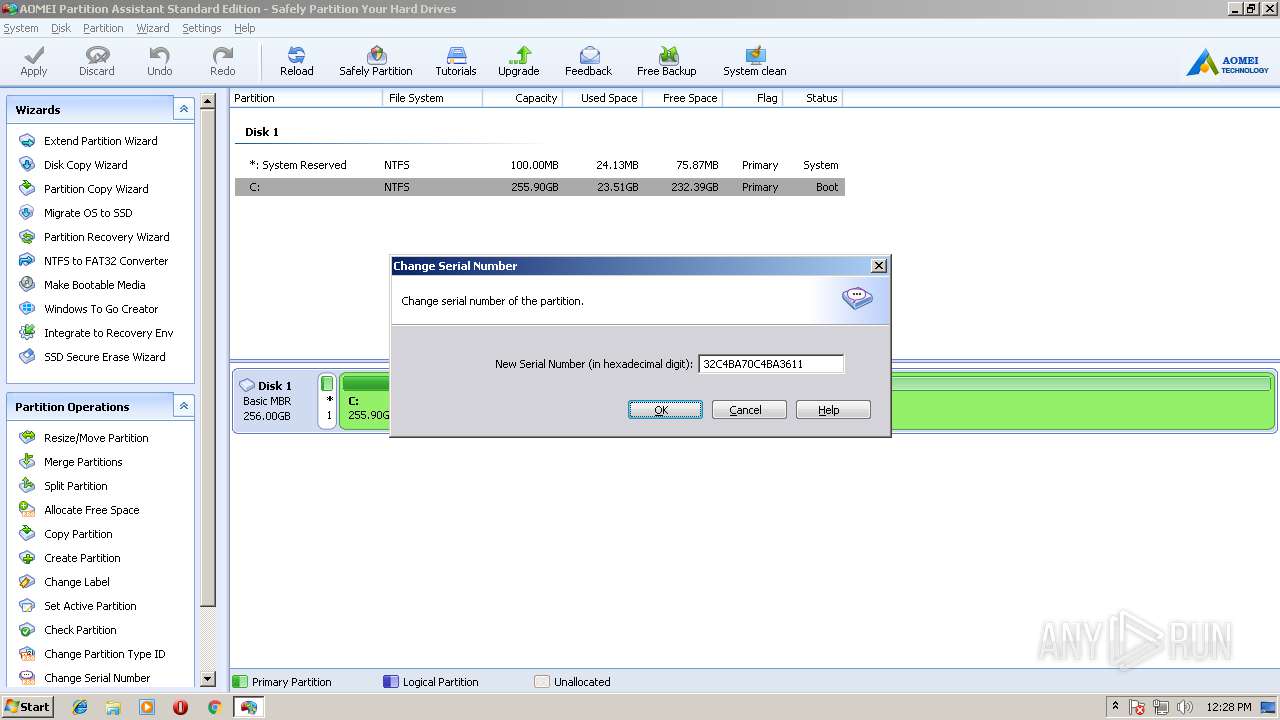Viewport: 1280px width, 720px height.
Task: Launch System clean from toolbar
Action: coord(755,61)
